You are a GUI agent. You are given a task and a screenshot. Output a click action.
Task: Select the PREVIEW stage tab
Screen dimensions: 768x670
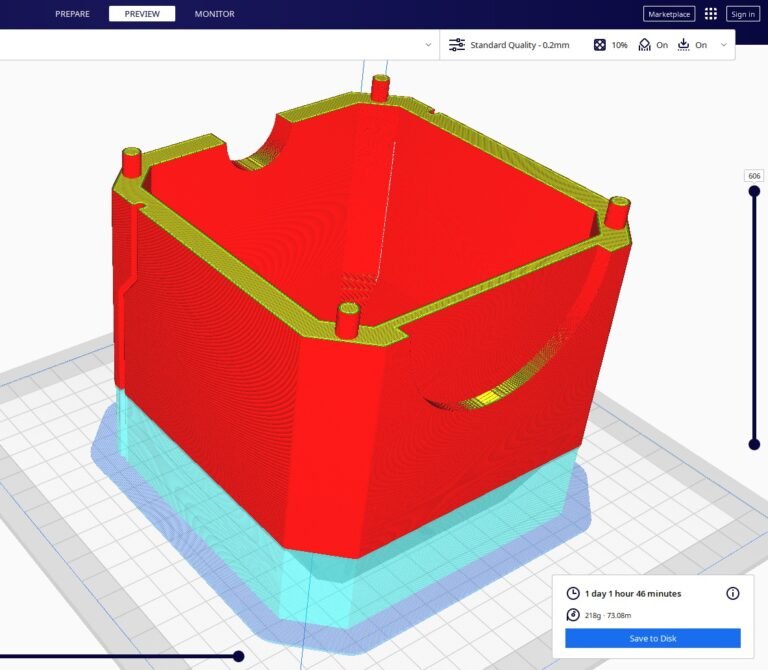pyautogui.click(x=142, y=14)
